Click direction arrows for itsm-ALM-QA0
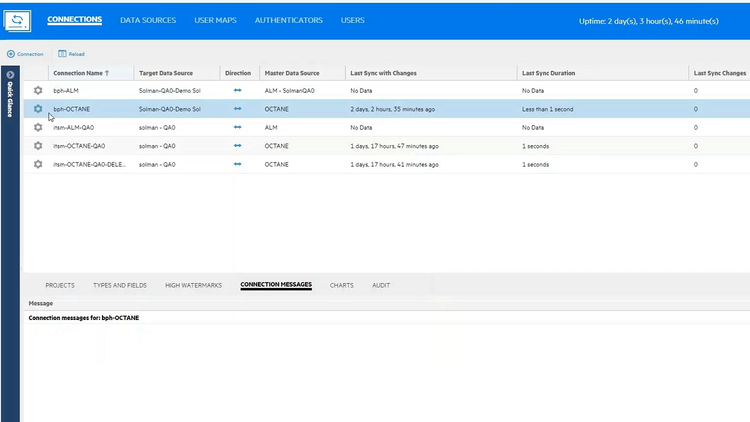The width and height of the screenshot is (750, 422). [237, 127]
